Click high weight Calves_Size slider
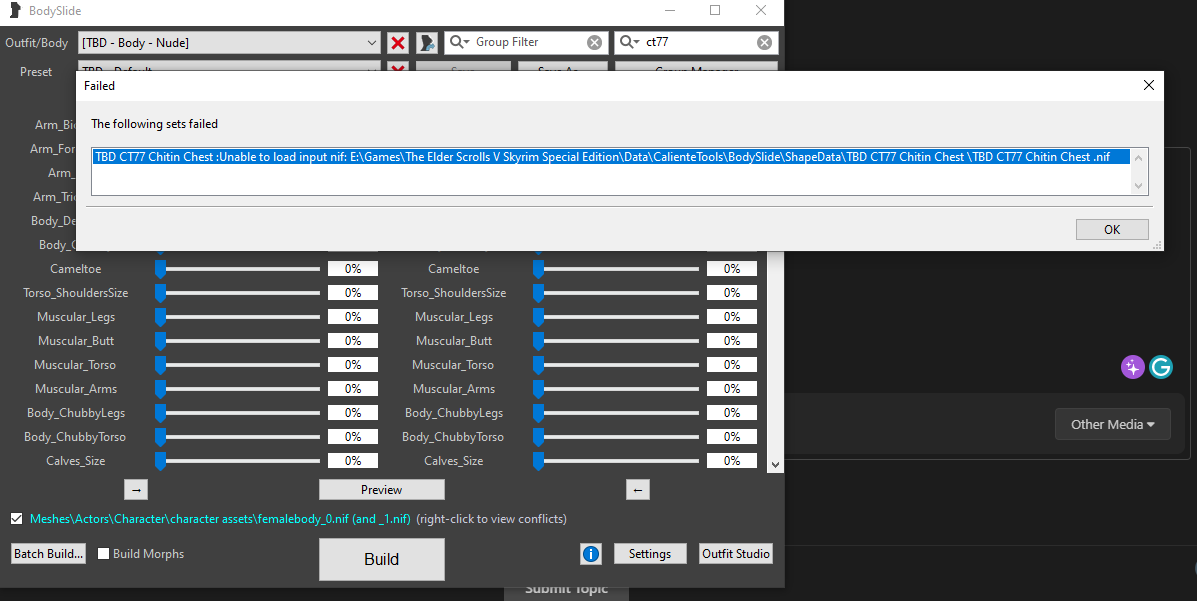1197x601 pixels. click(x=616, y=461)
